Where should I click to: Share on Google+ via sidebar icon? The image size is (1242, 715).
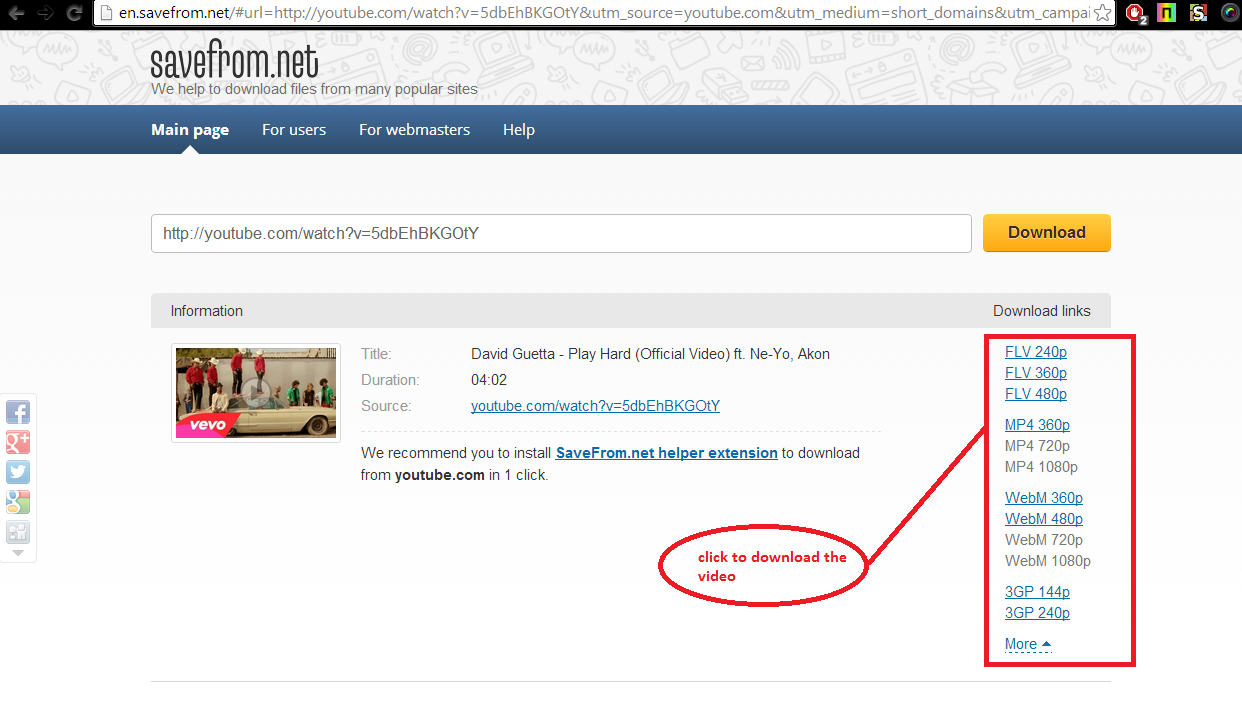(18, 442)
